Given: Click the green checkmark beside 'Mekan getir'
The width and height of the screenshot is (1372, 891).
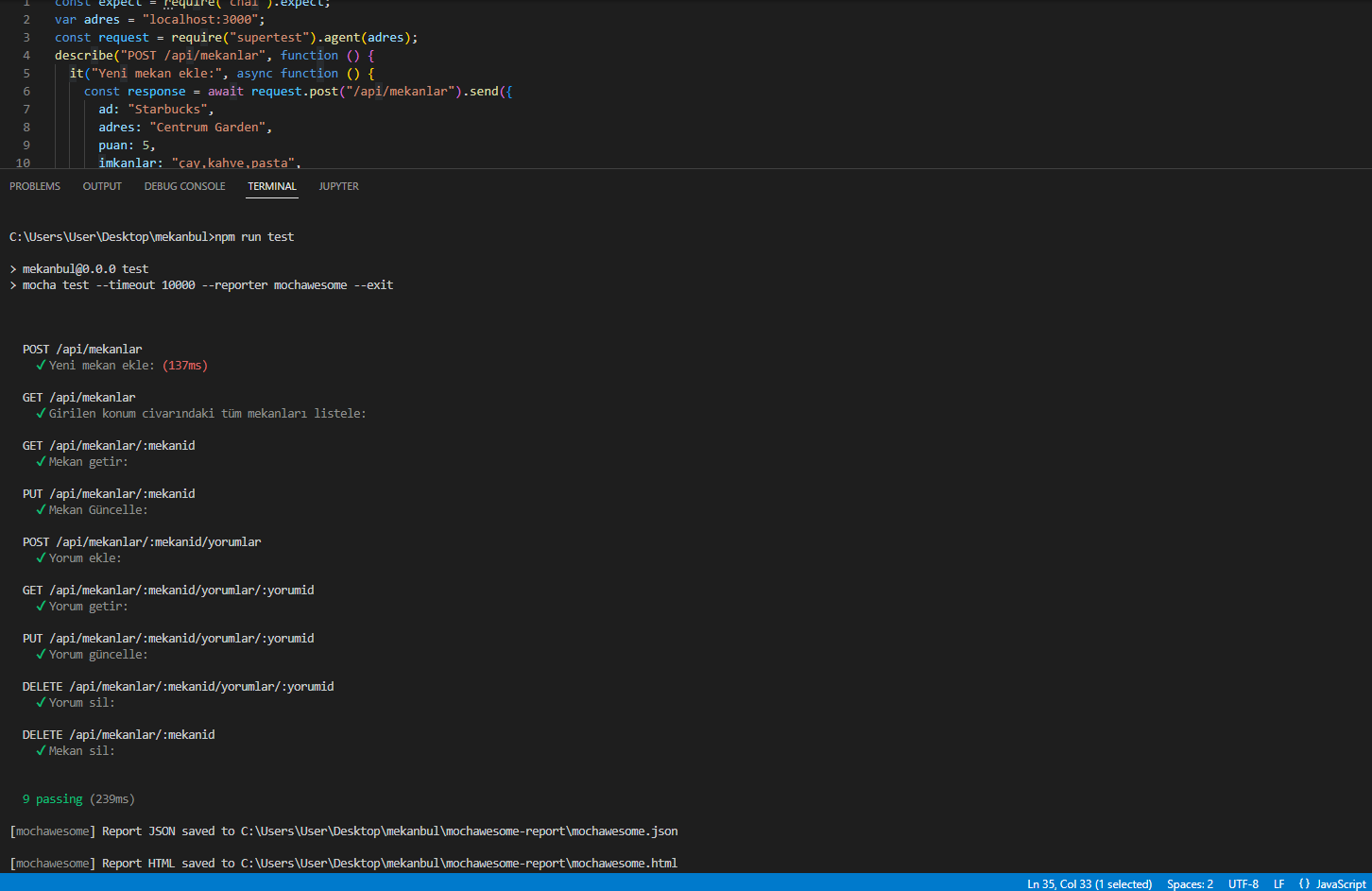Looking at the screenshot, I should click(x=40, y=461).
